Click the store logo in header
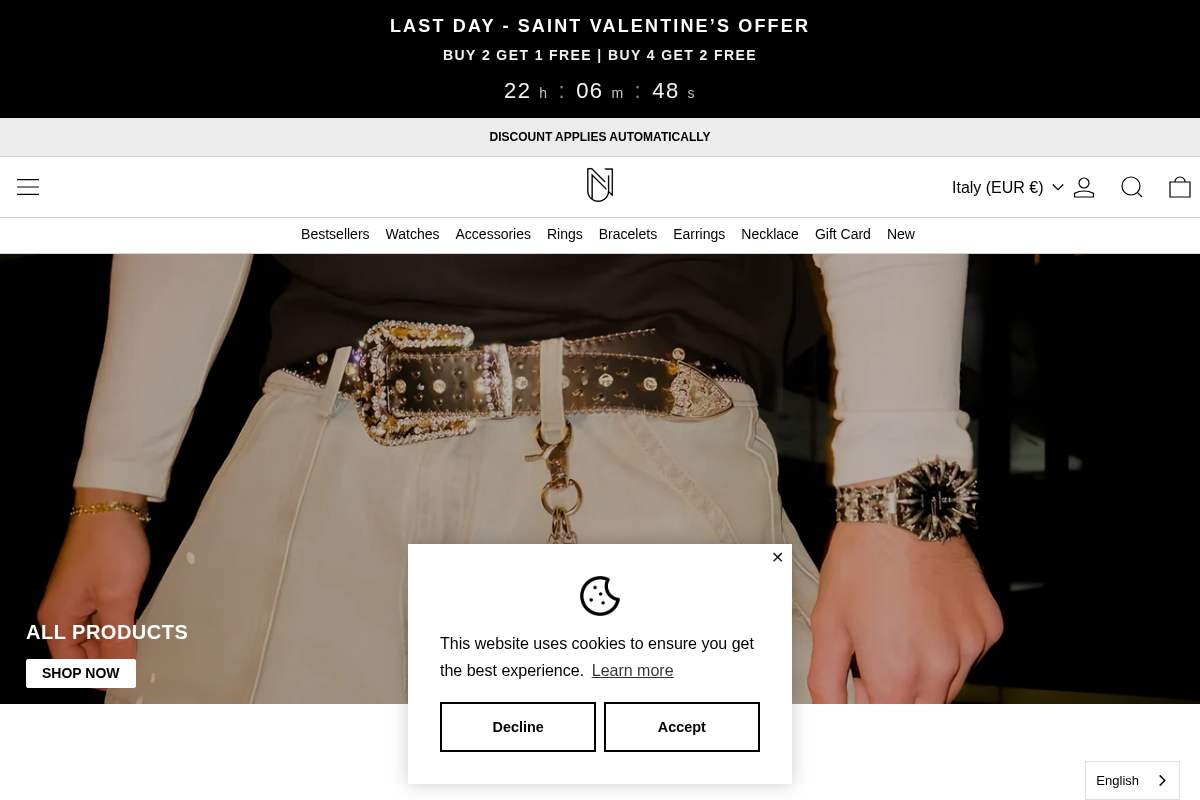Screen dimensions: 1200x800 (600, 185)
